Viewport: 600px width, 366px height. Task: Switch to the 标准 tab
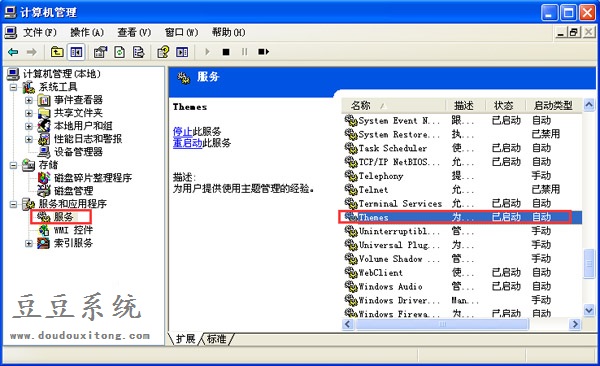point(217,339)
